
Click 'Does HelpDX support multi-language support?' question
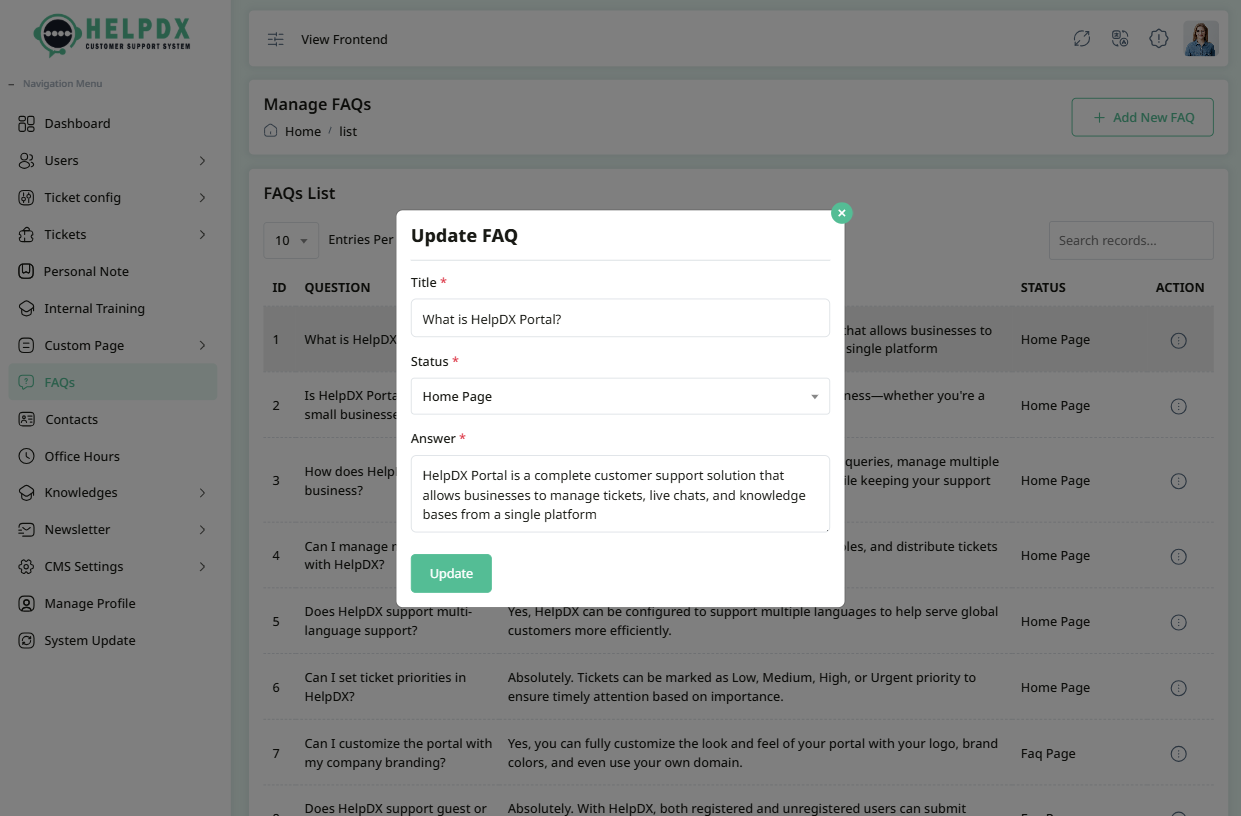point(389,621)
